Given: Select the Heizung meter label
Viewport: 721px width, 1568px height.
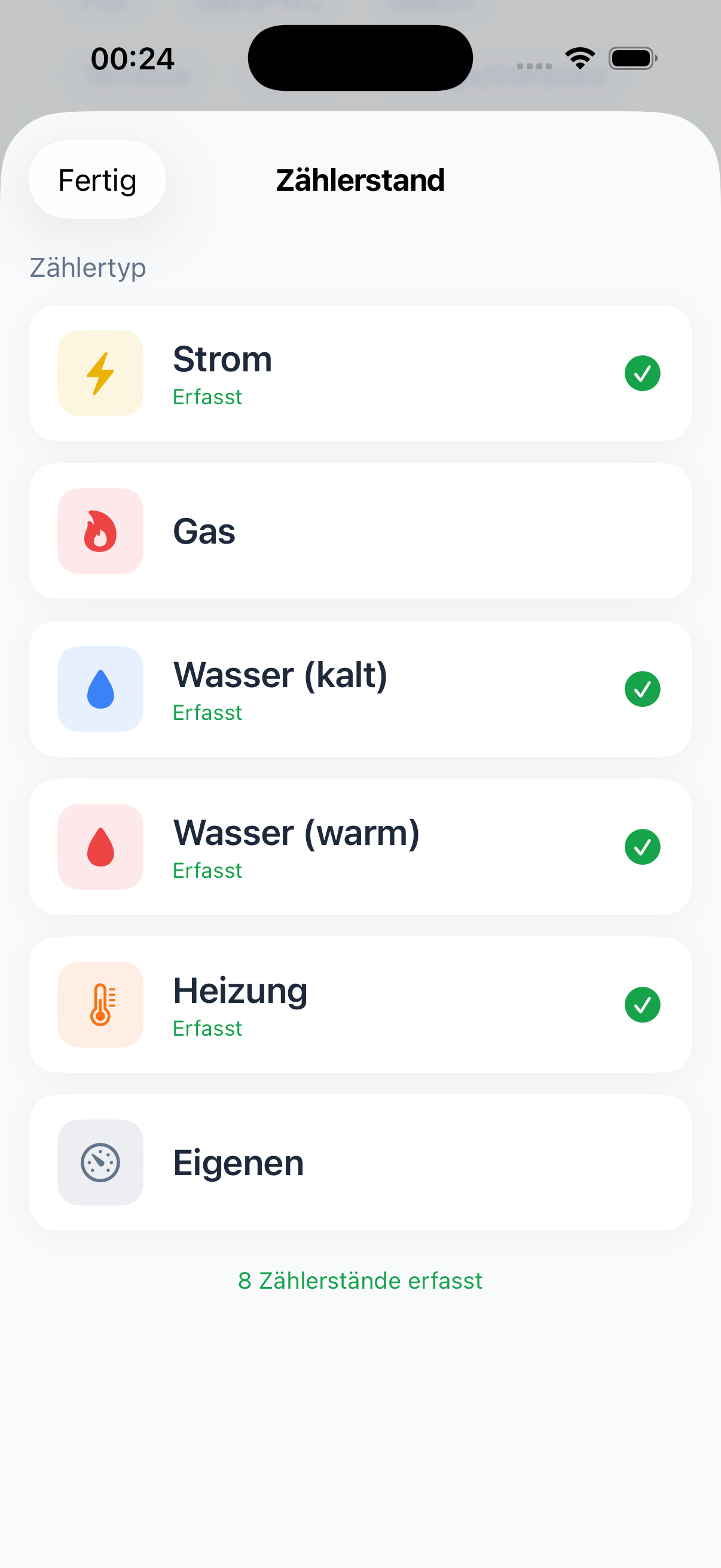Looking at the screenshot, I should click(240, 990).
